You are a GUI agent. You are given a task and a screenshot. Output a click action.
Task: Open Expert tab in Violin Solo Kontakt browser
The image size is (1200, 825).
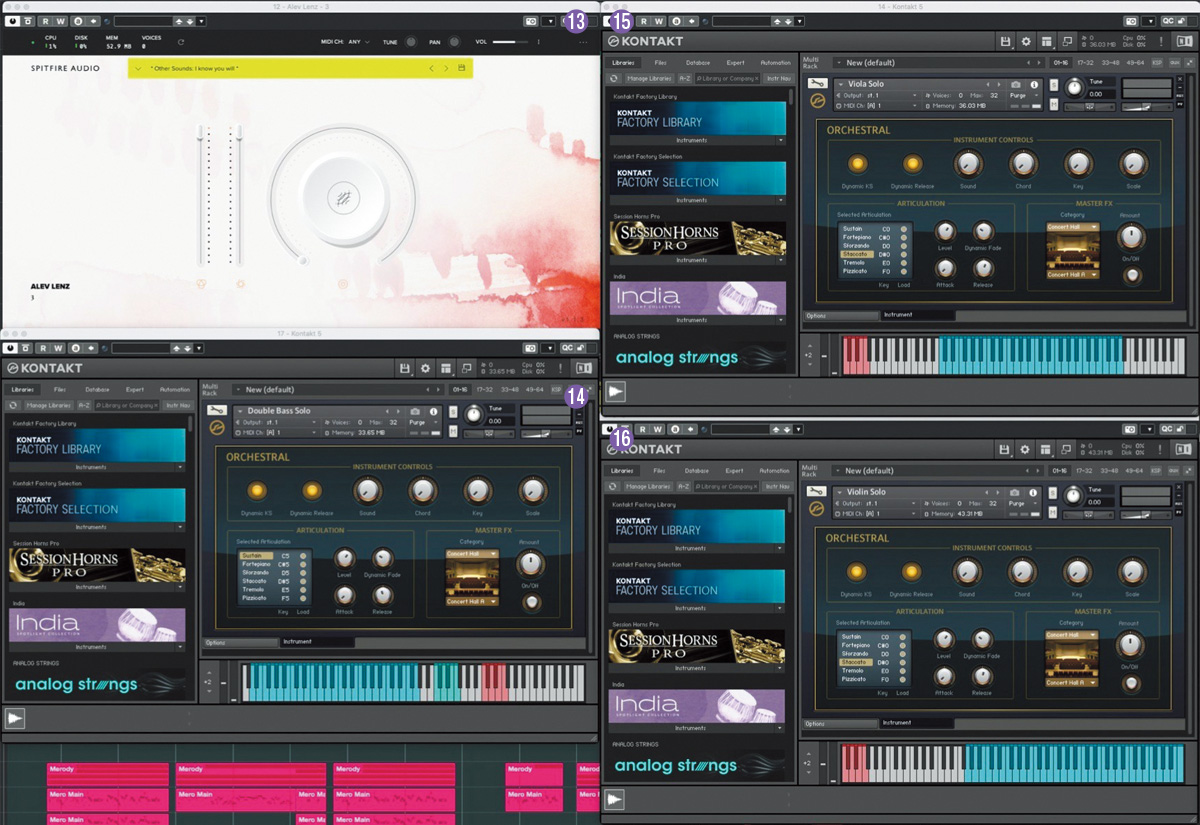735,470
